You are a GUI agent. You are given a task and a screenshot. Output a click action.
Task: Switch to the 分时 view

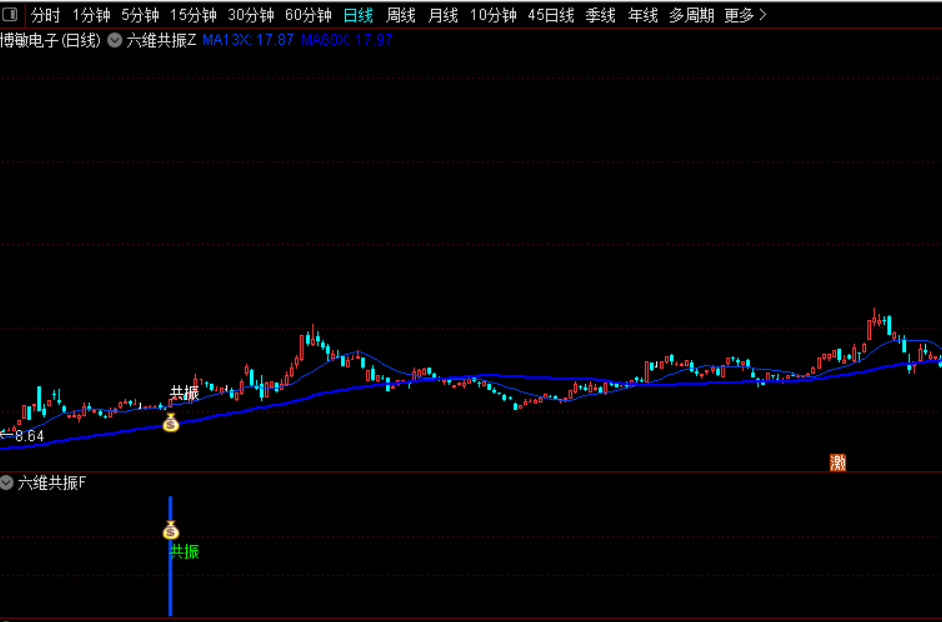click(46, 15)
